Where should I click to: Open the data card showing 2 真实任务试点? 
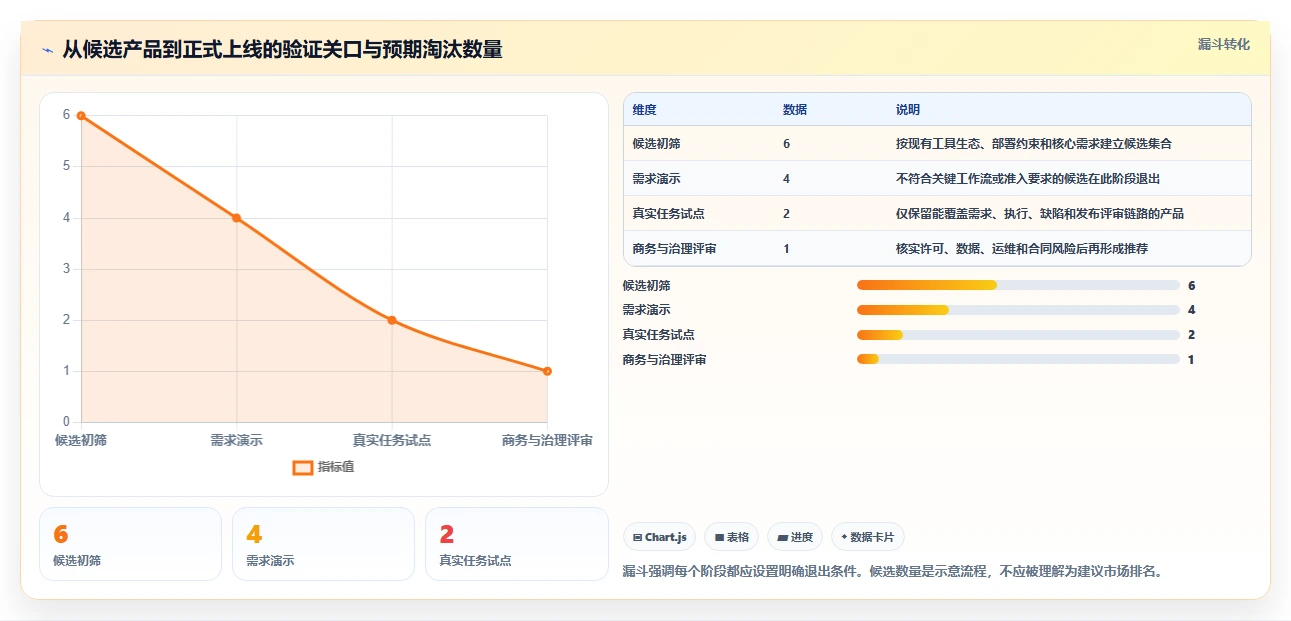click(x=517, y=544)
